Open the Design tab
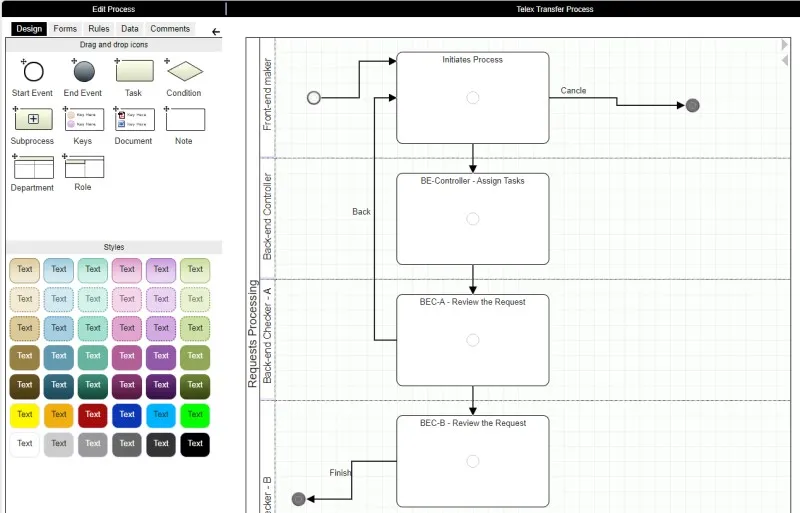This screenshot has height=513, width=800. point(29,29)
